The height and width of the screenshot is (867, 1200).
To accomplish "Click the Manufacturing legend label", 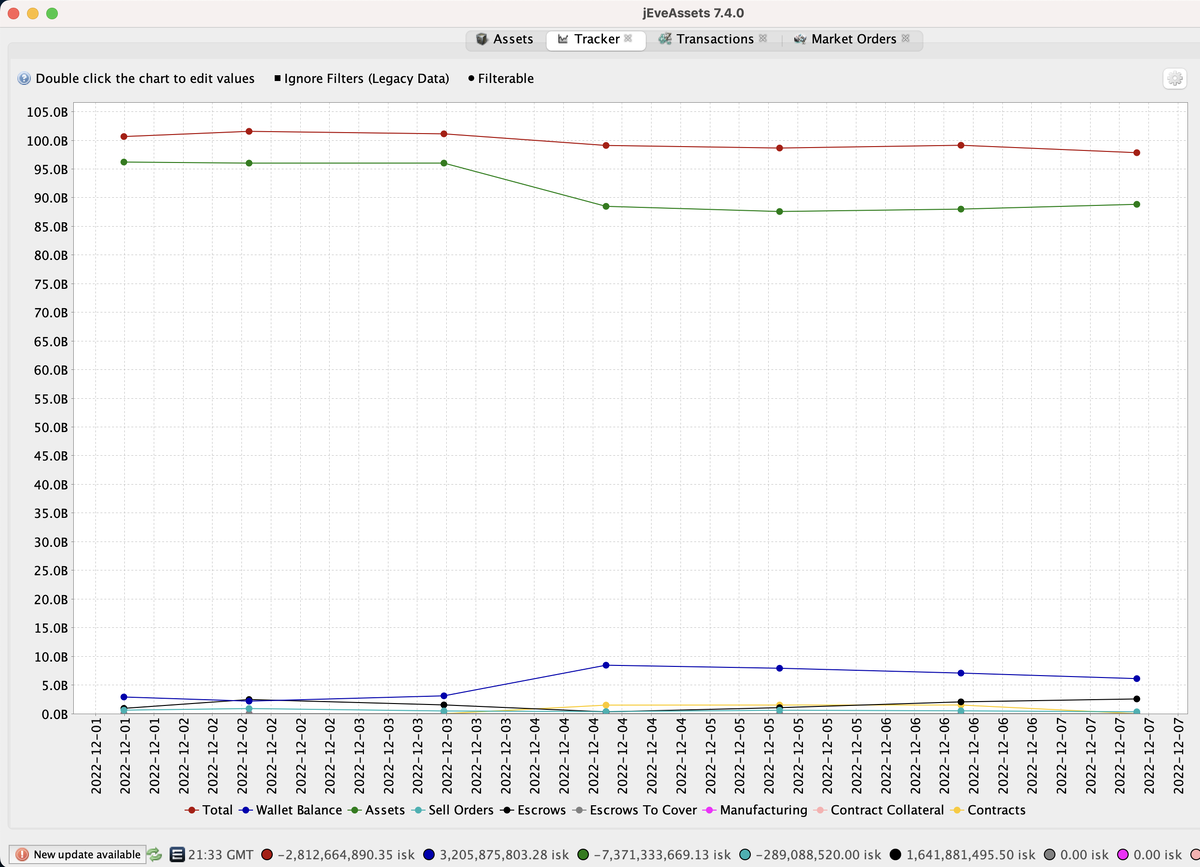I will (763, 810).
